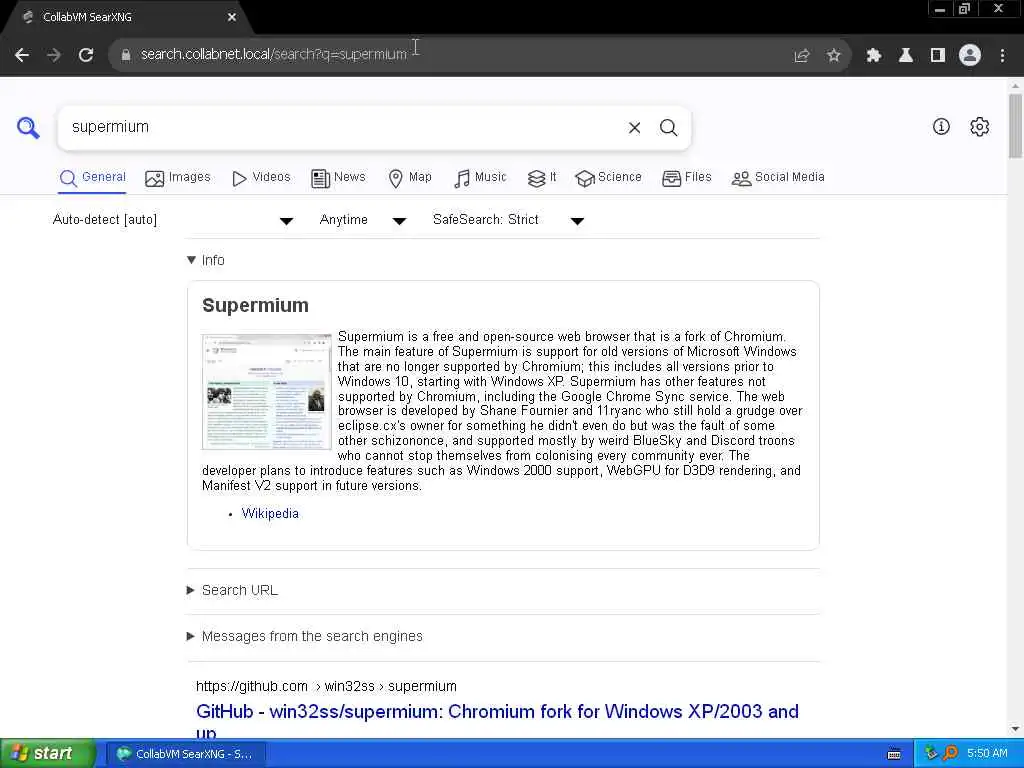Open the Chrome Labs flask icon

[x=906, y=56]
